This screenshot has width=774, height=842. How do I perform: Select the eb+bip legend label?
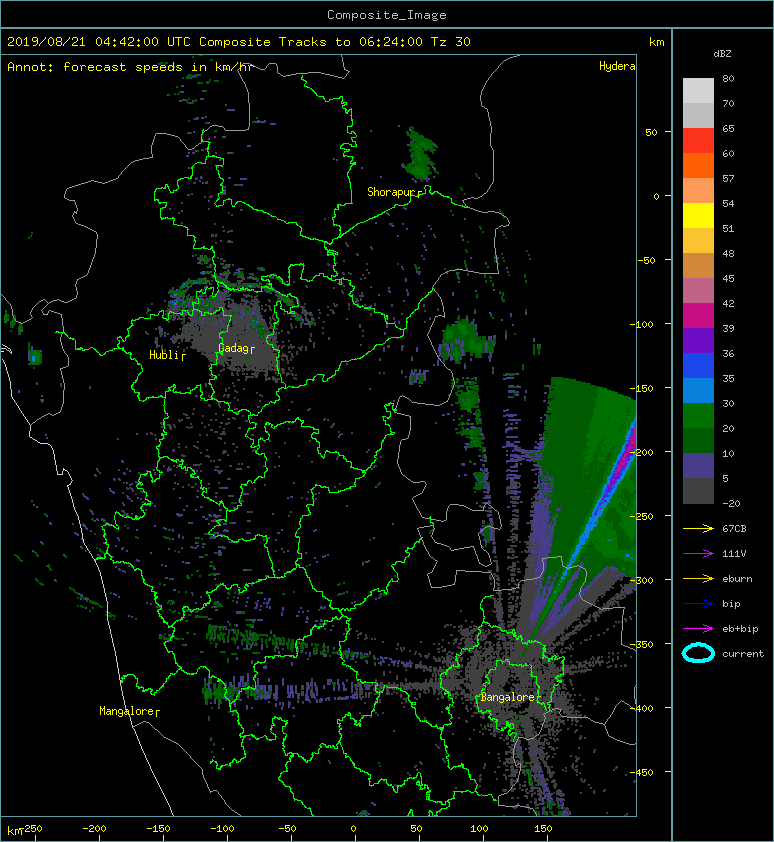point(740,629)
